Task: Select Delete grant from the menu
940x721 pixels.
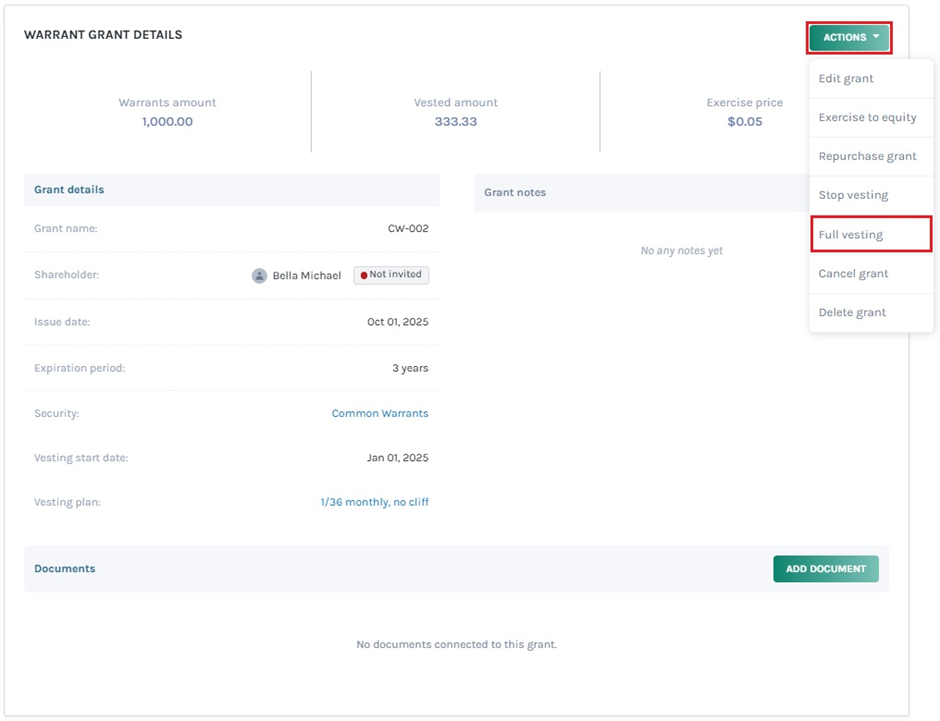Action: pos(852,313)
